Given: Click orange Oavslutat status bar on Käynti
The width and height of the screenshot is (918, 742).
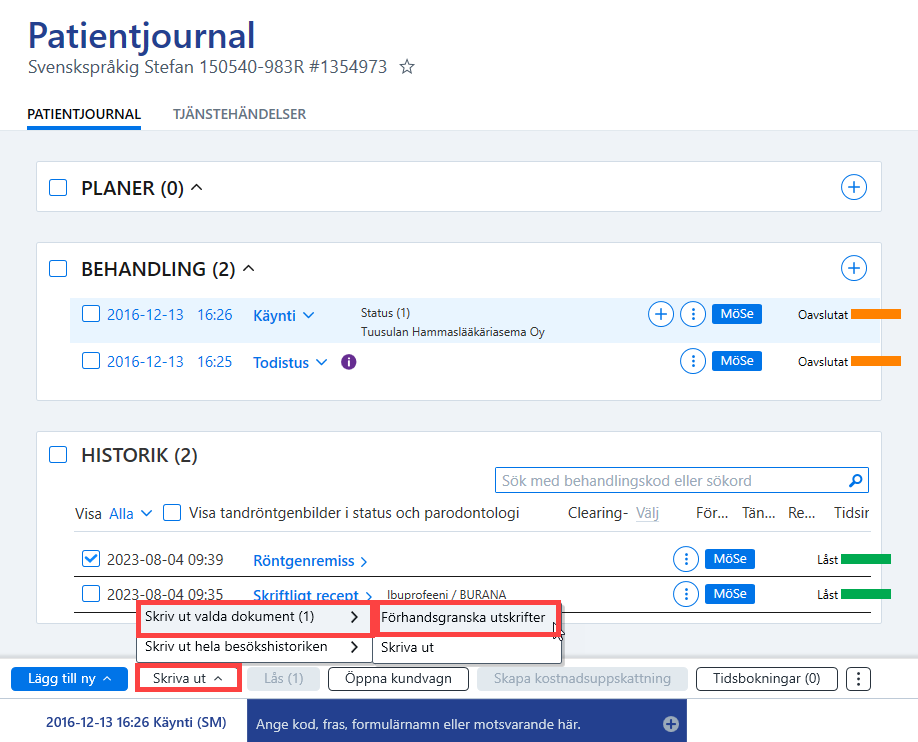Looking at the screenshot, I should [876, 314].
